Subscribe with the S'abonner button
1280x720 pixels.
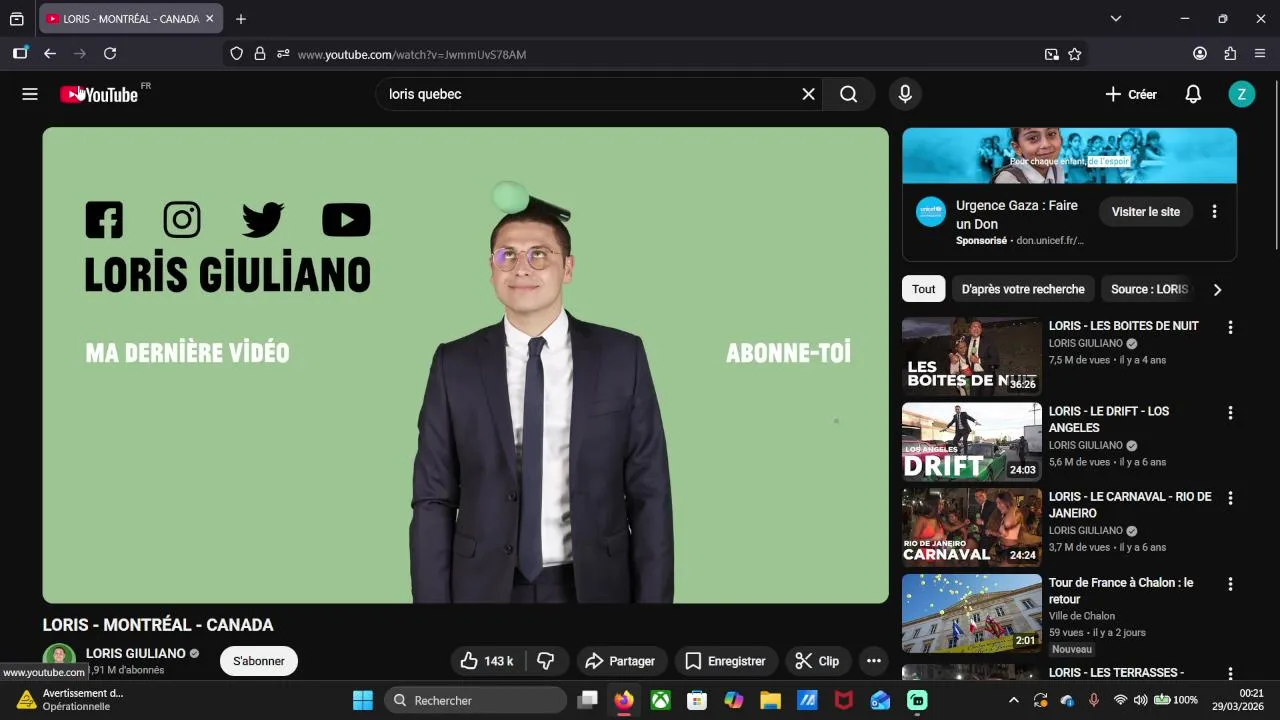[x=259, y=661]
